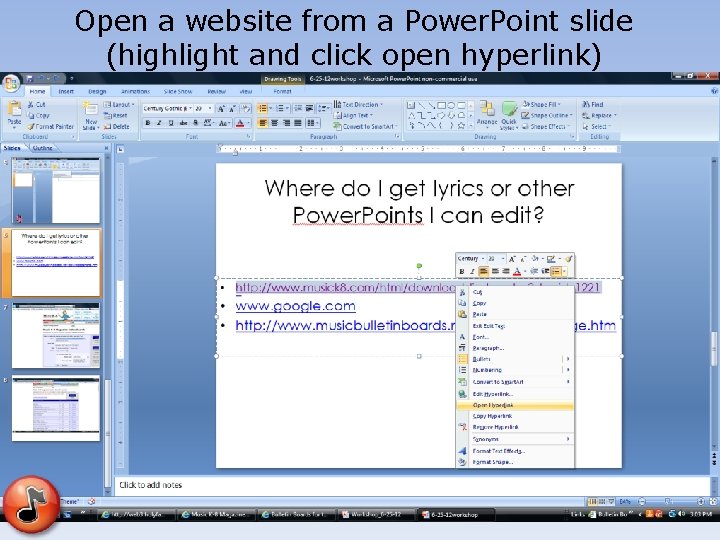This screenshot has width=720, height=540.
Task: Click the Center align icon in ribbon
Action: (274, 123)
